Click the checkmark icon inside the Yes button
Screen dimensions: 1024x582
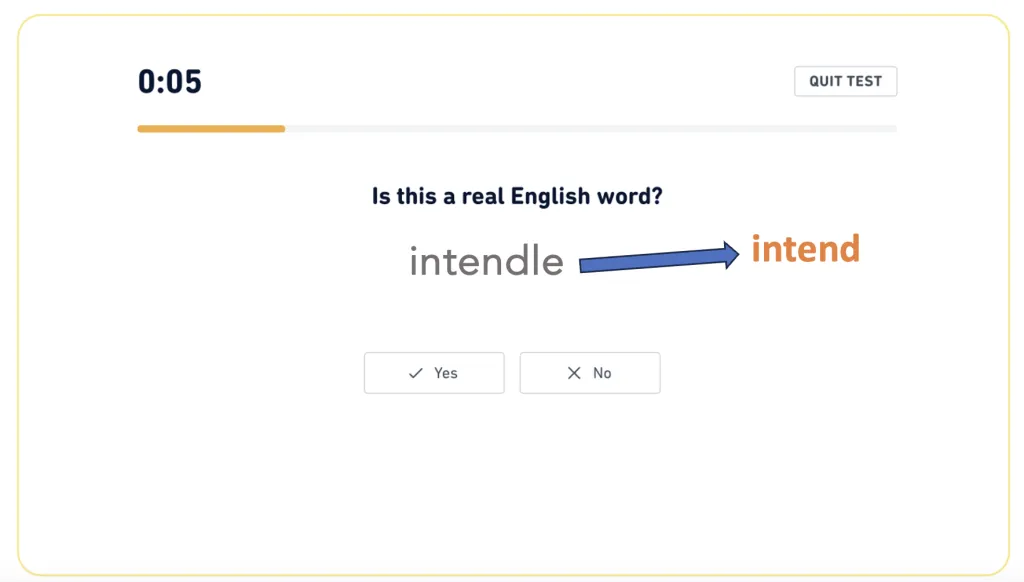415,372
